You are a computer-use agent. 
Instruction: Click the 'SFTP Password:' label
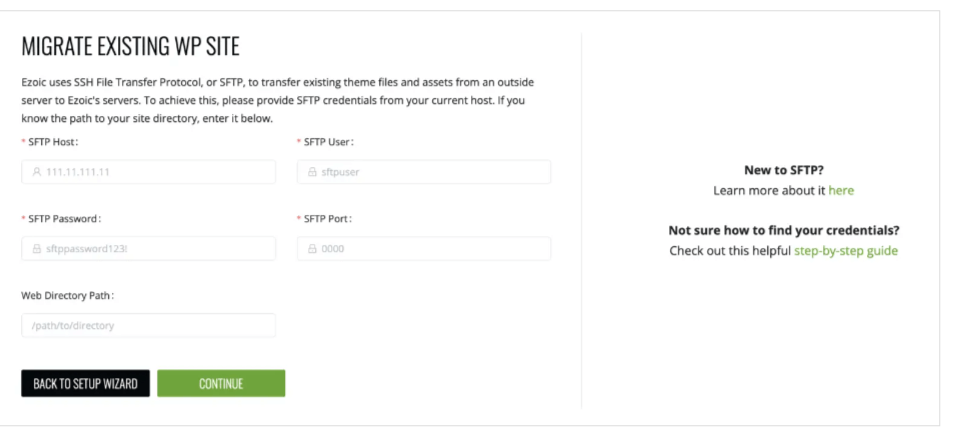[61, 219]
